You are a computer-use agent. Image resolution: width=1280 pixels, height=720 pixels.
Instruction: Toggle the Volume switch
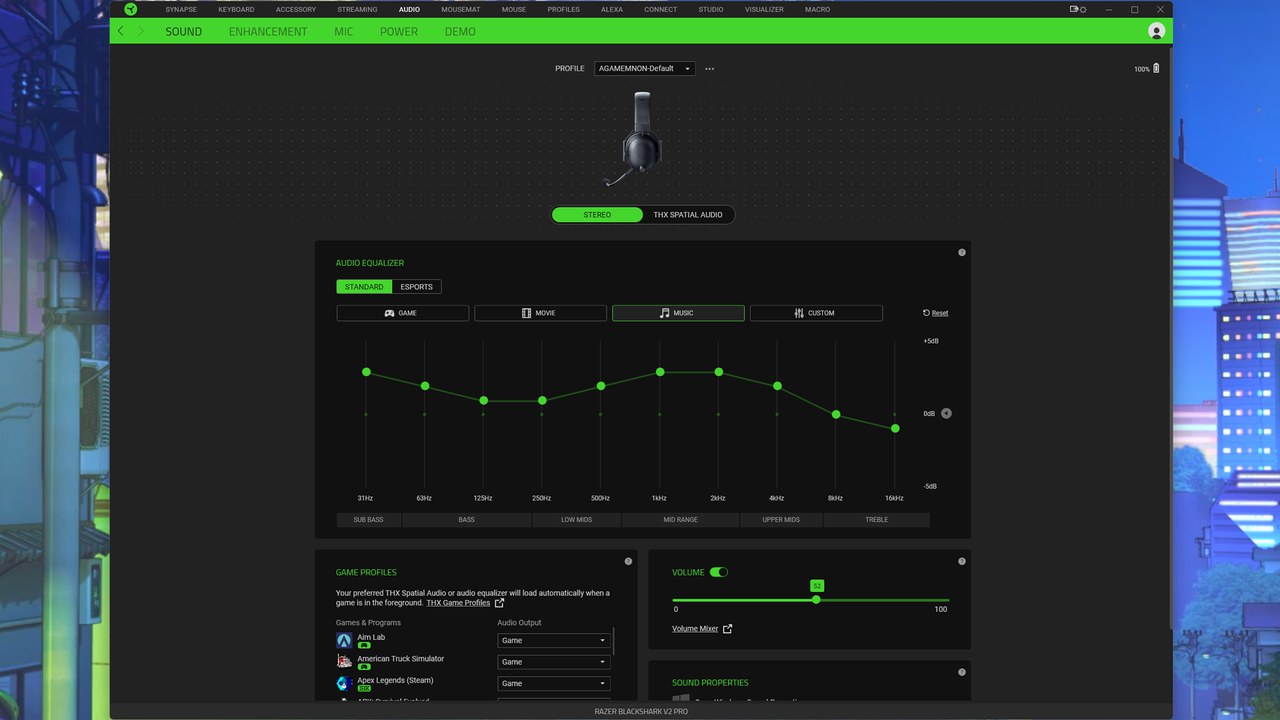coord(719,572)
